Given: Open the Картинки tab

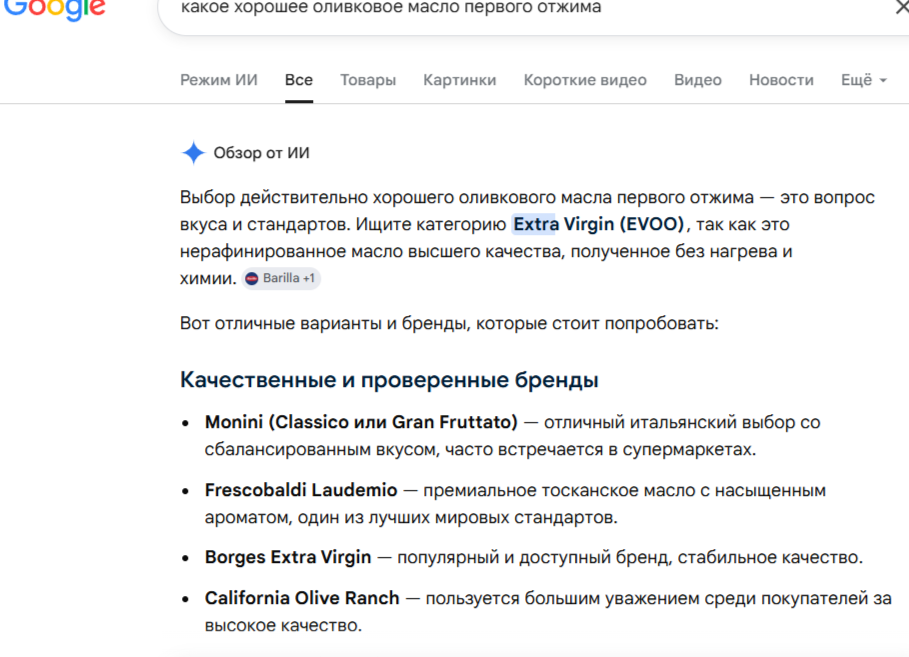Looking at the screenshot, I should click(x=460, y=80).
